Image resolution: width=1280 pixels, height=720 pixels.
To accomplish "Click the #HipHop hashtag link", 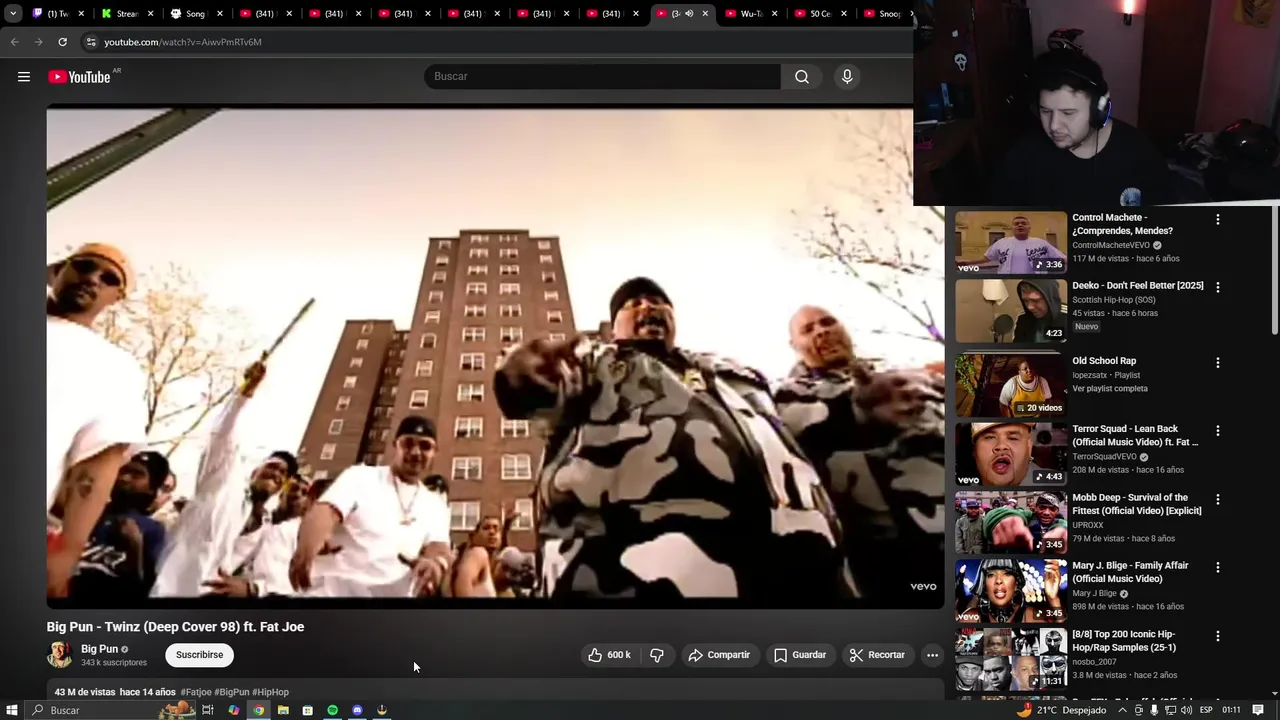I will pos(270,692).
